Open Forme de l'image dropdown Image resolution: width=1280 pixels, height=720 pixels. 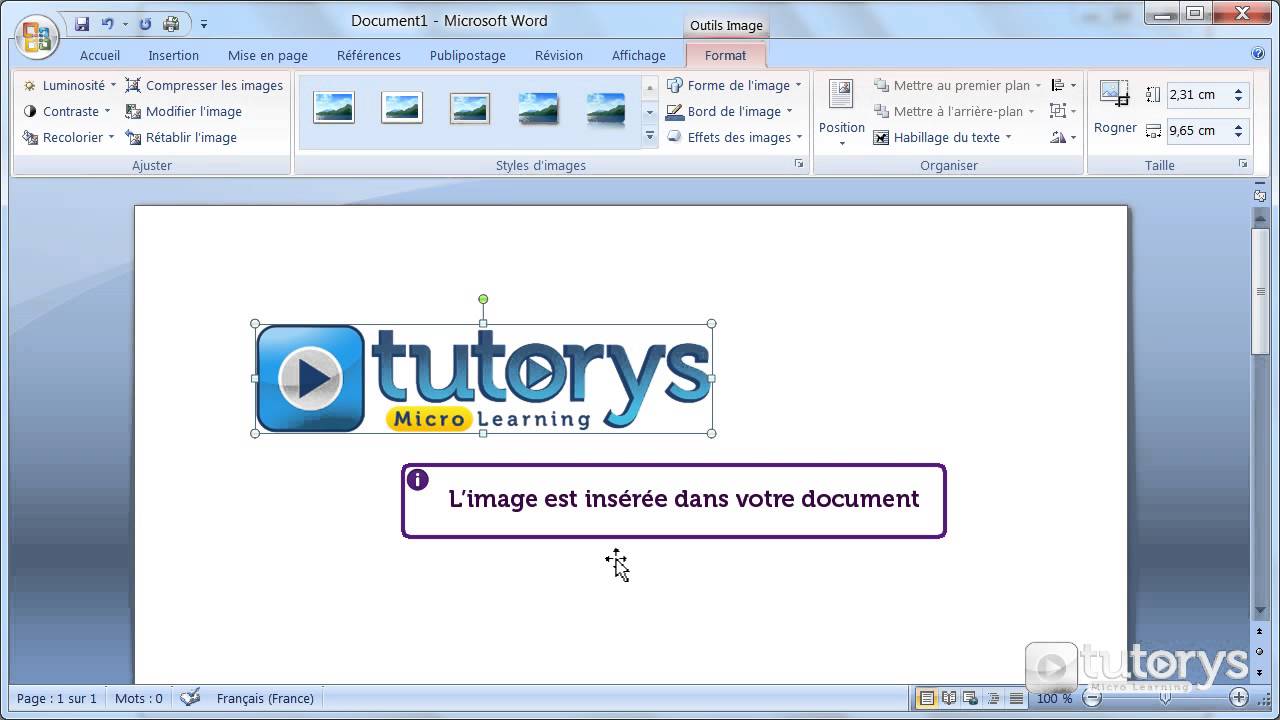(734, 86)
